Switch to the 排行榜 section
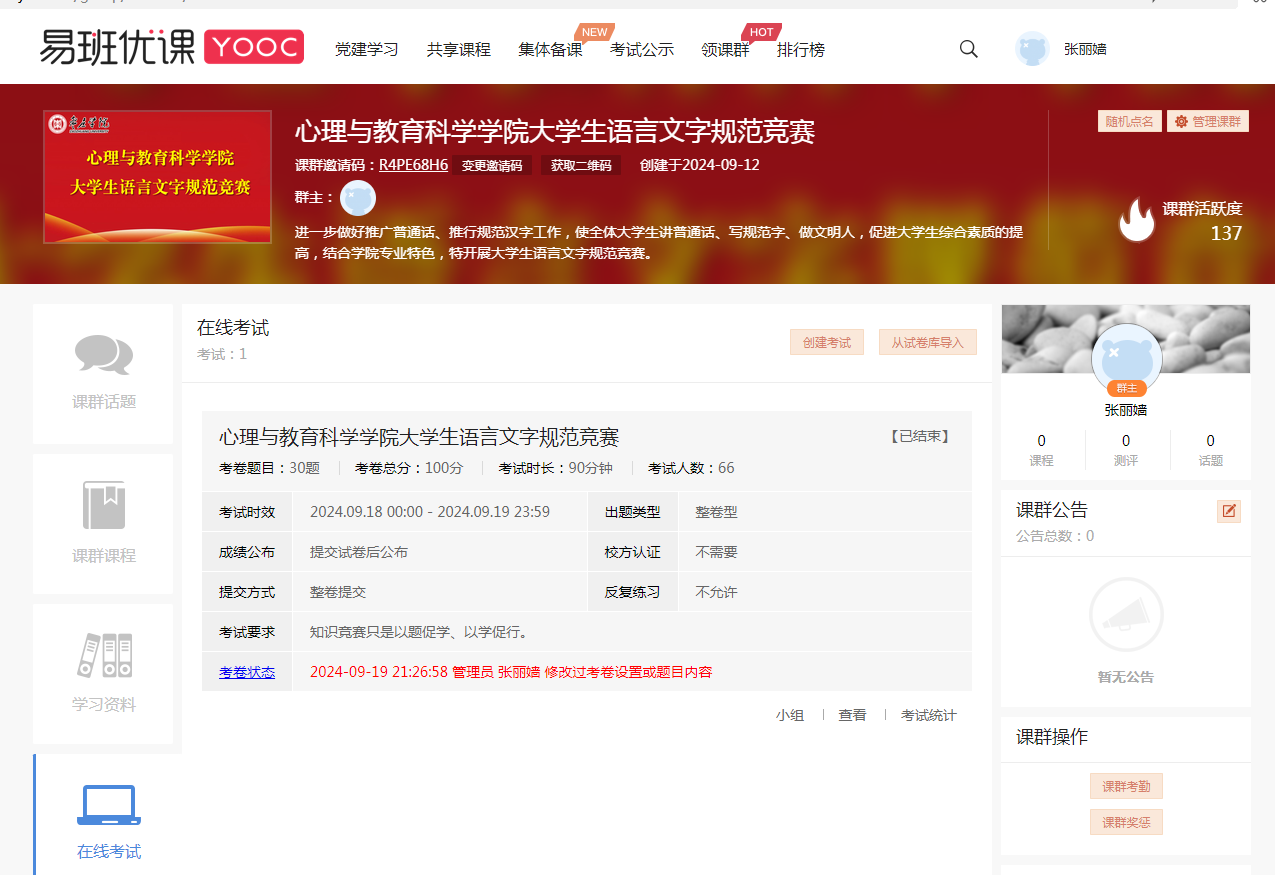Screen dimensions: 1275x875 pos(801,50)
